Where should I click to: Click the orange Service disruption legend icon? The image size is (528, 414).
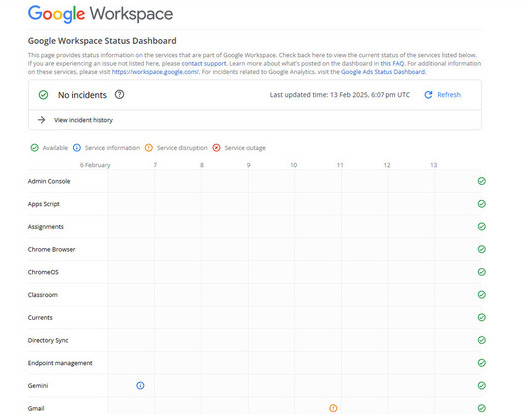click(x=149, y=148)
